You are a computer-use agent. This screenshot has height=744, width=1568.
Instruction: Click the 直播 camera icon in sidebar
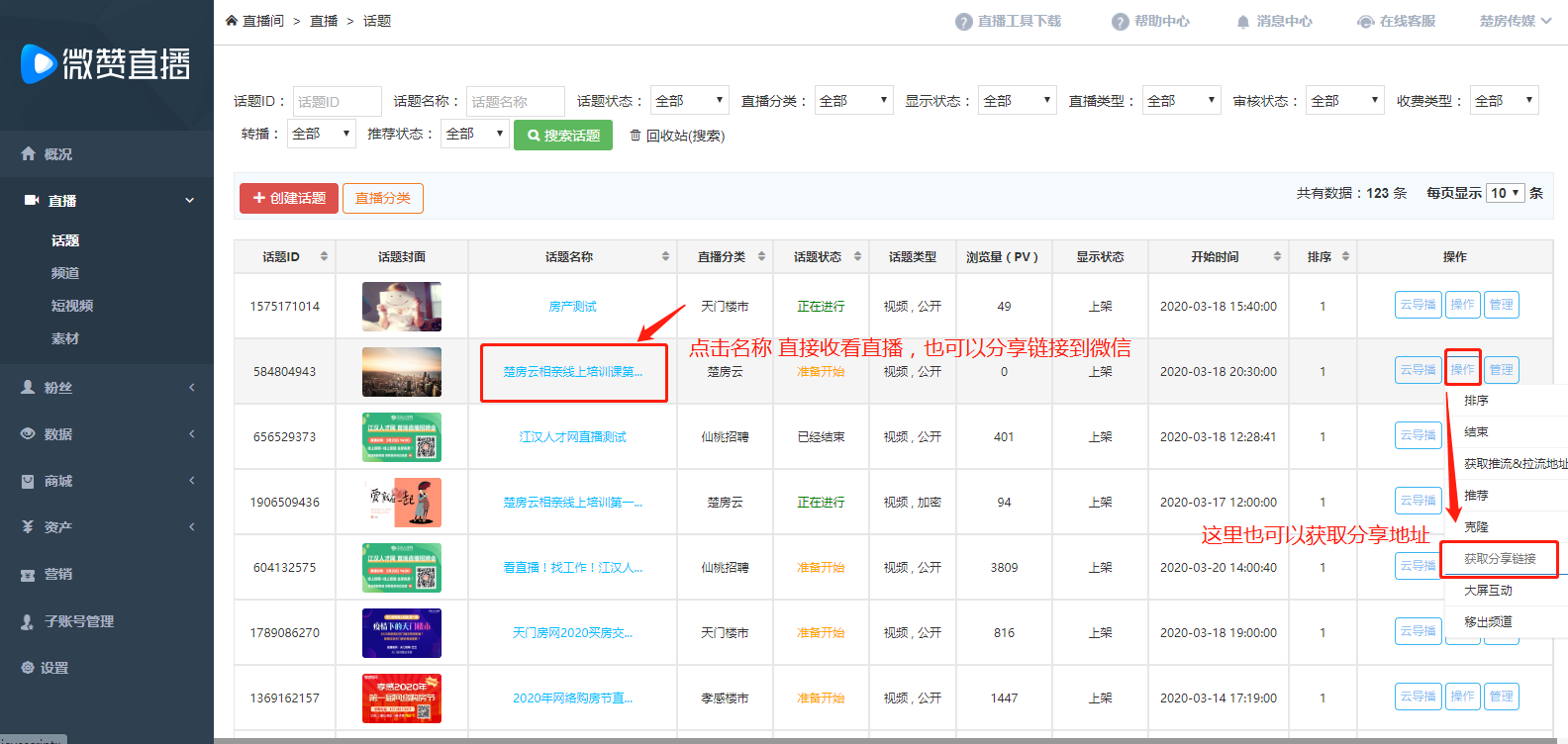coord(31,200)
